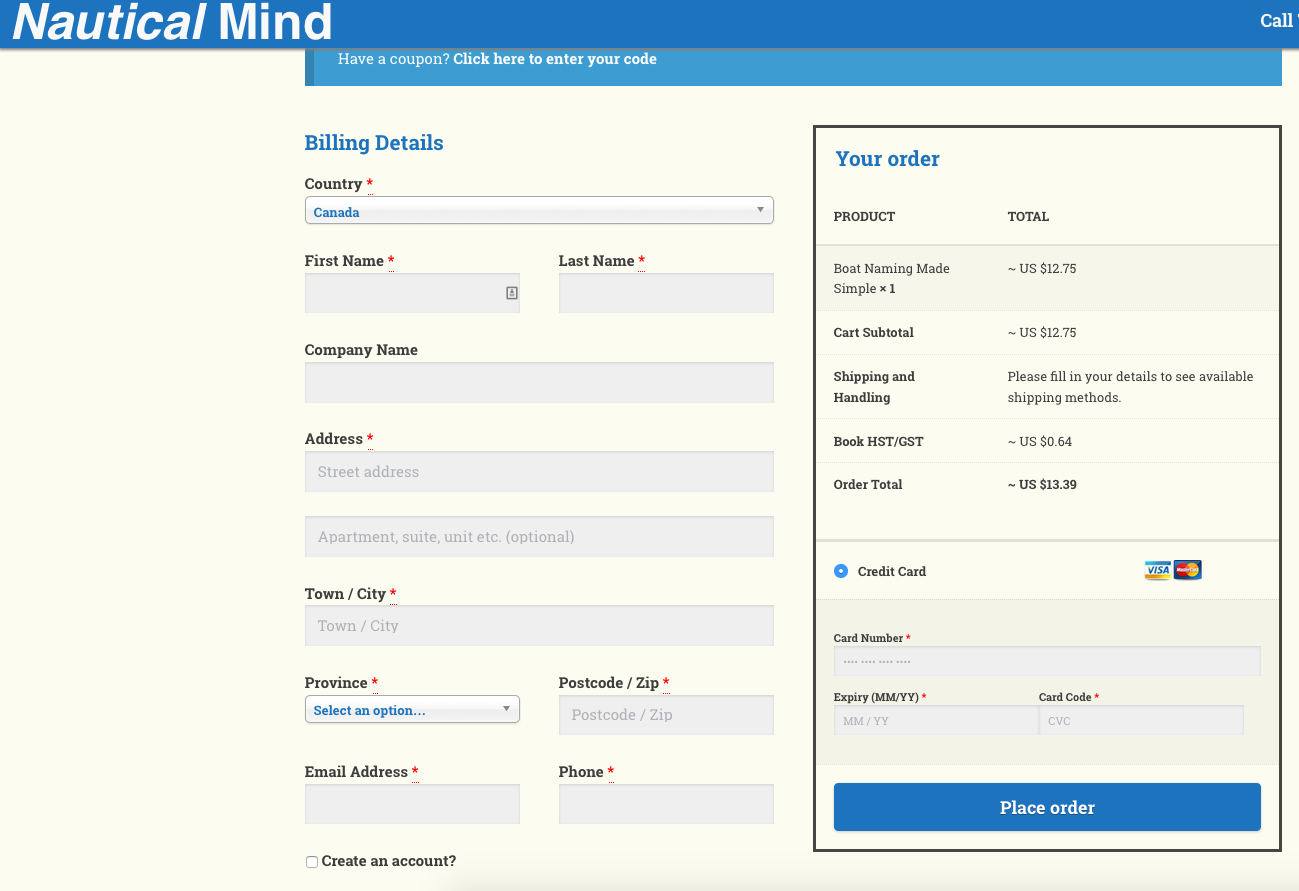Click the Company Name input
This screenshot has width=1299, height=891.
(538, 383)
